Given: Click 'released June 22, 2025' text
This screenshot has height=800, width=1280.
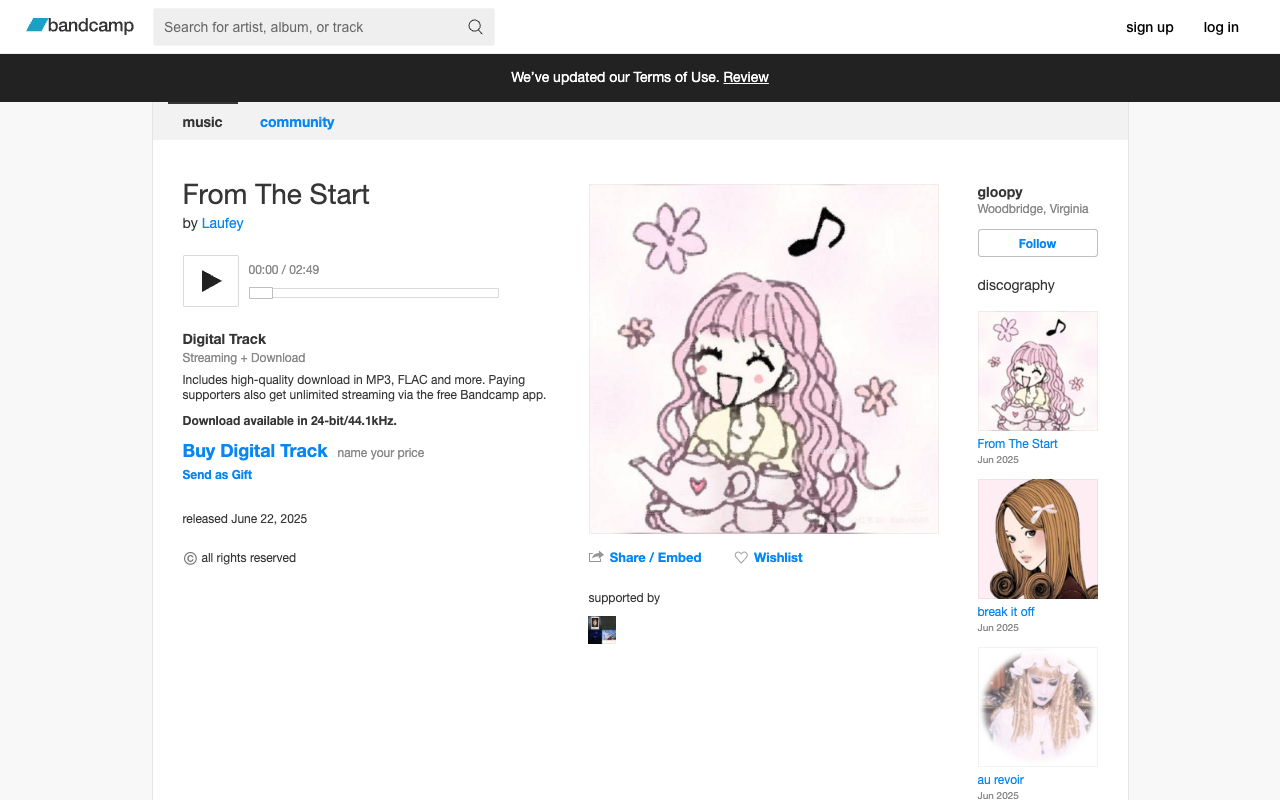Looking at the screenshot, I should coord(245,519).
